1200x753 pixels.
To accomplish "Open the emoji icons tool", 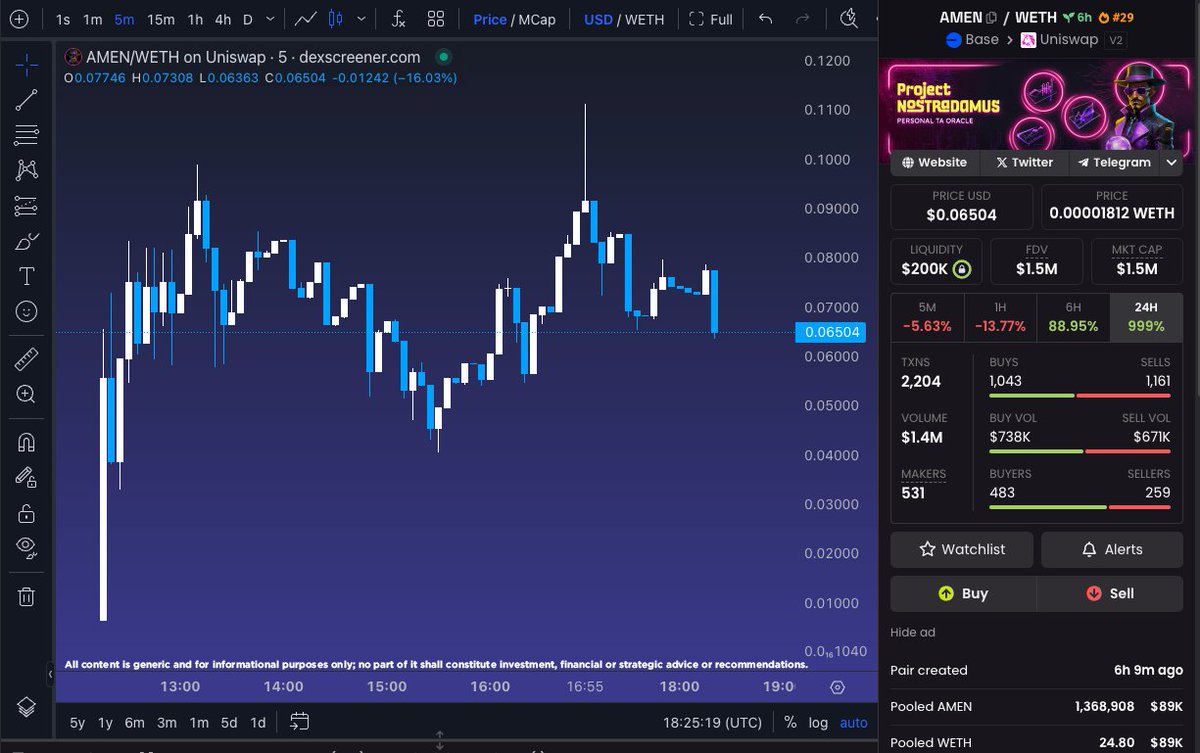I will 27,312.
